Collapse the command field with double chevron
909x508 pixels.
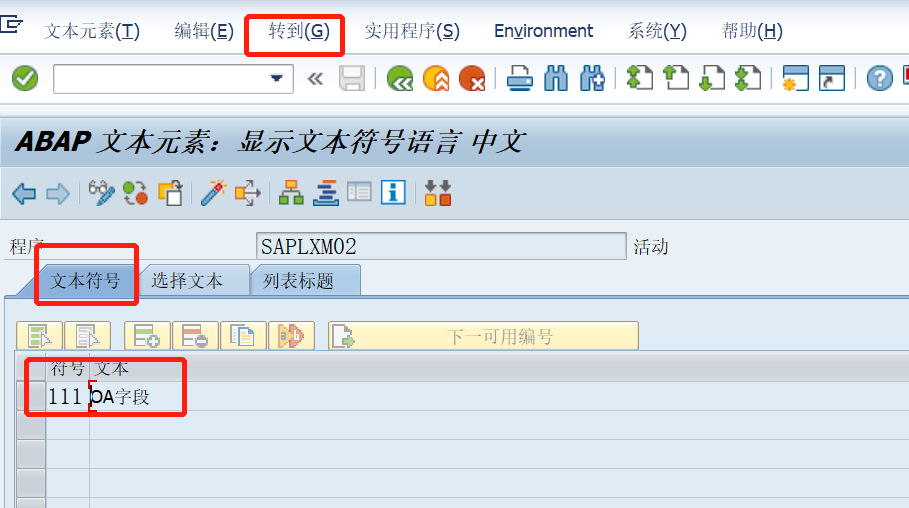click(315, 78)
